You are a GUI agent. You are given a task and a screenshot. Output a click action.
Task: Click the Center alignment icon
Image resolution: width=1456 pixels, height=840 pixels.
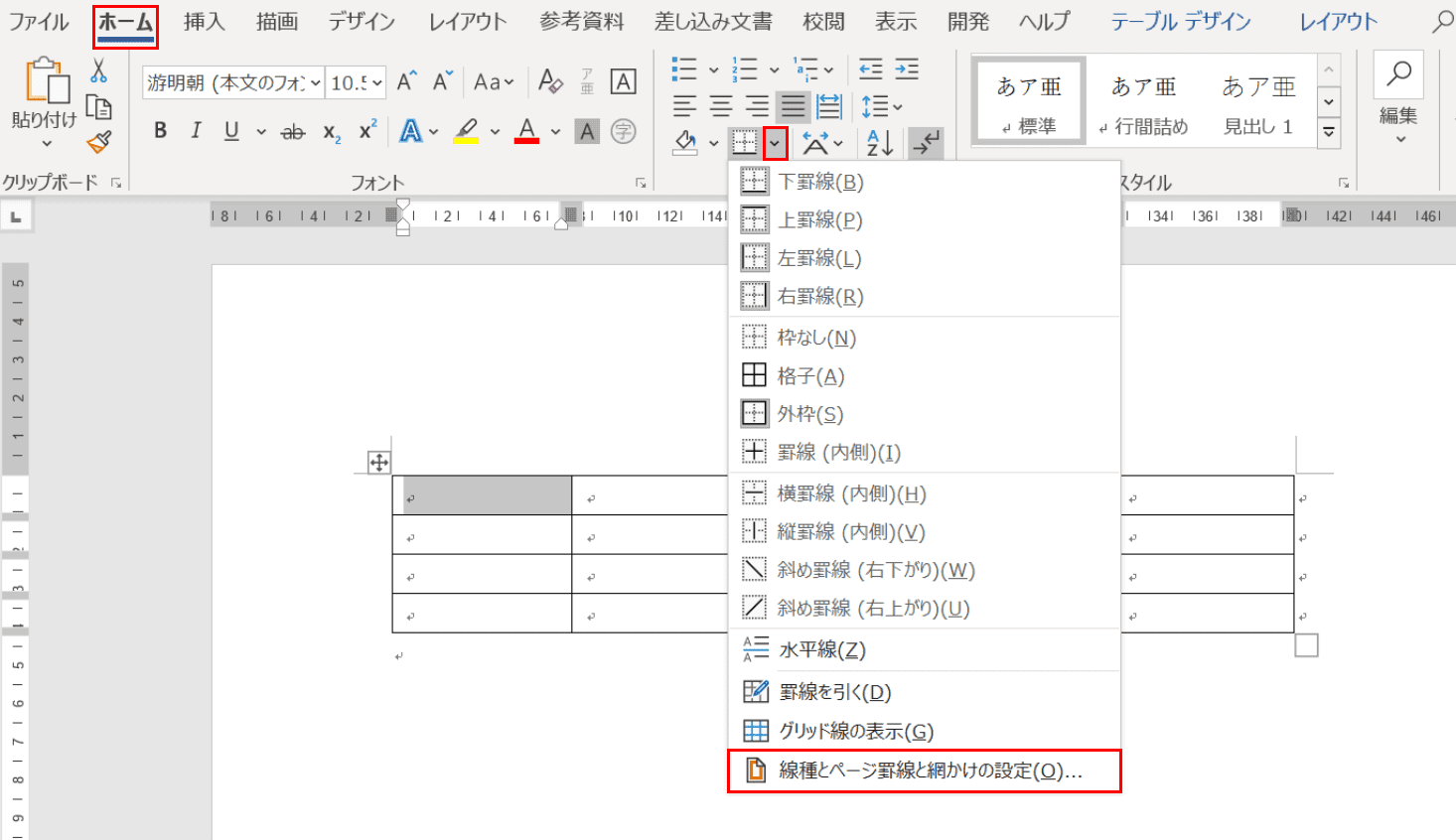pos(721,106)
